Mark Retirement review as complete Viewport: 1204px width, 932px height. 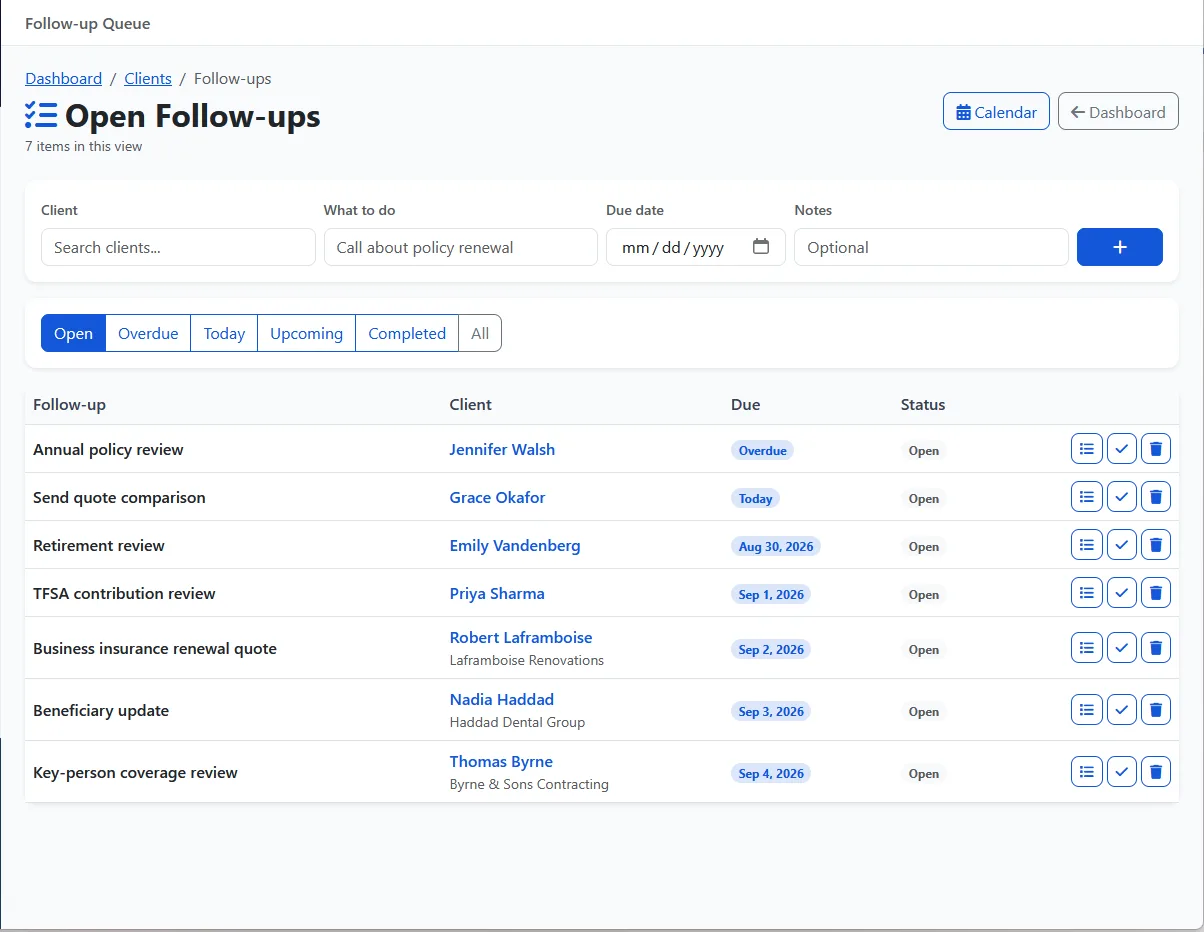[1122, 545]
